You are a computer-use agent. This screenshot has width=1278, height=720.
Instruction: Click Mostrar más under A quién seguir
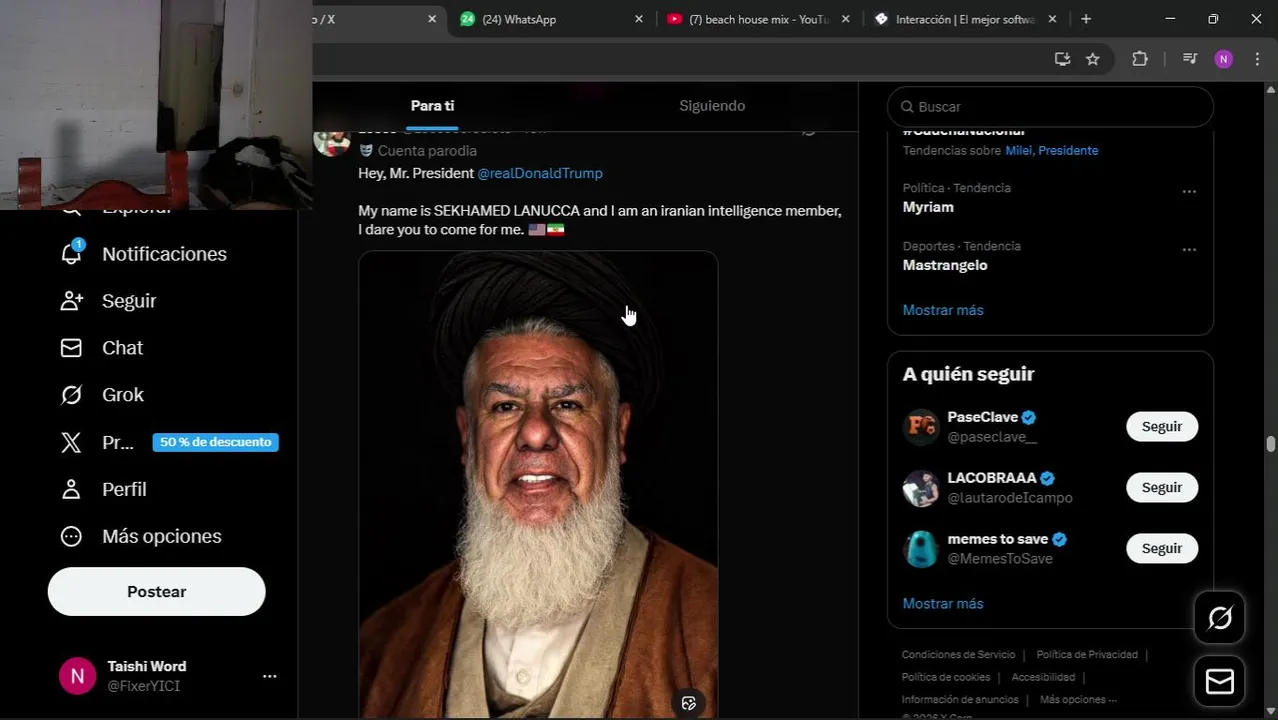tap(943, 604)
